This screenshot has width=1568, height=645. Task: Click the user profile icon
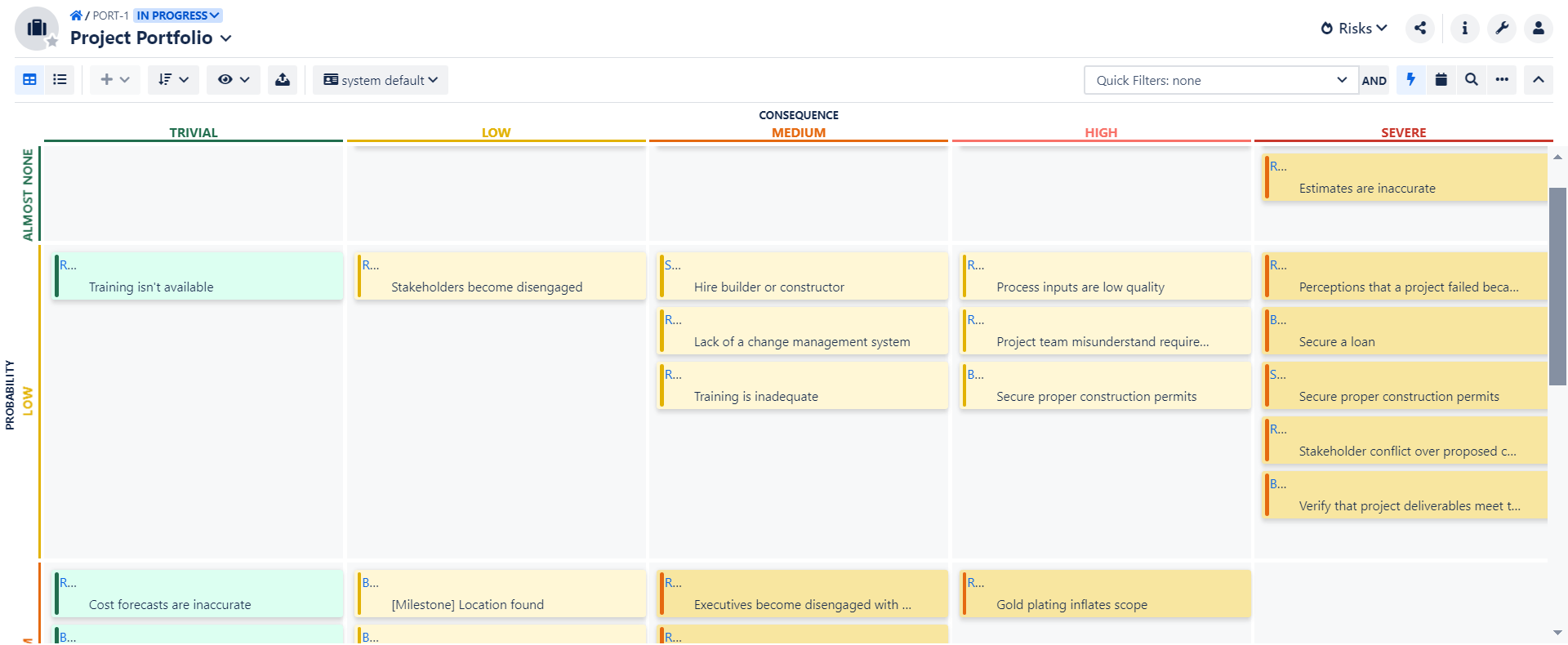coord(1538,29)
